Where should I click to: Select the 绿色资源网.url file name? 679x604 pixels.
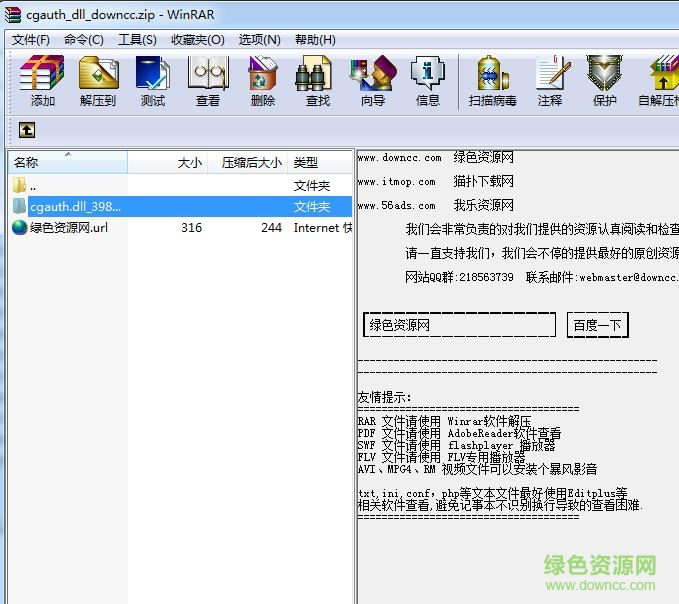point(69,228)
